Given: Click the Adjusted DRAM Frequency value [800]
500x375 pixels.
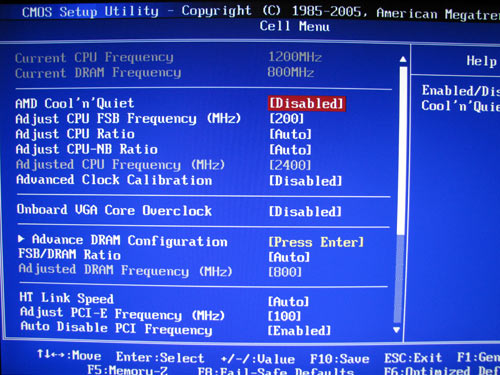Looking at the screenshot, I should click(285, 272).
